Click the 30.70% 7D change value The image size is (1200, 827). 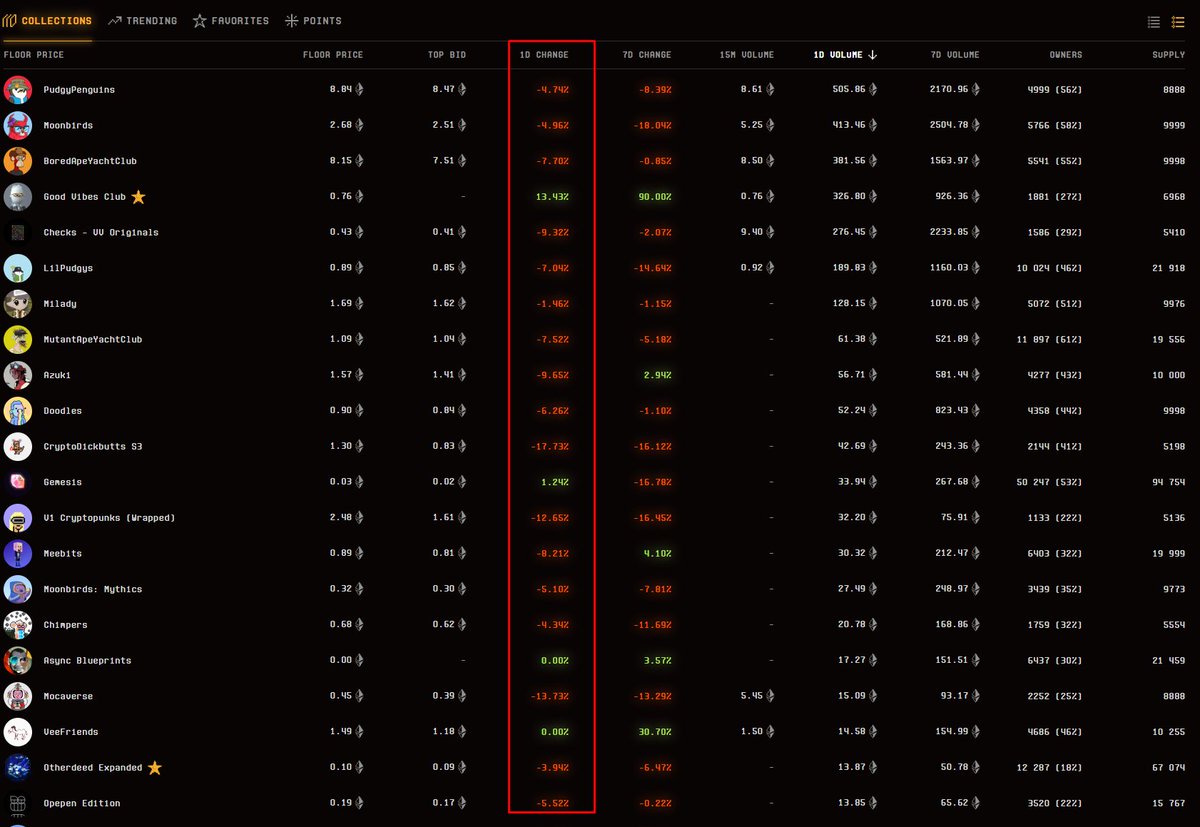coord(655,732)
